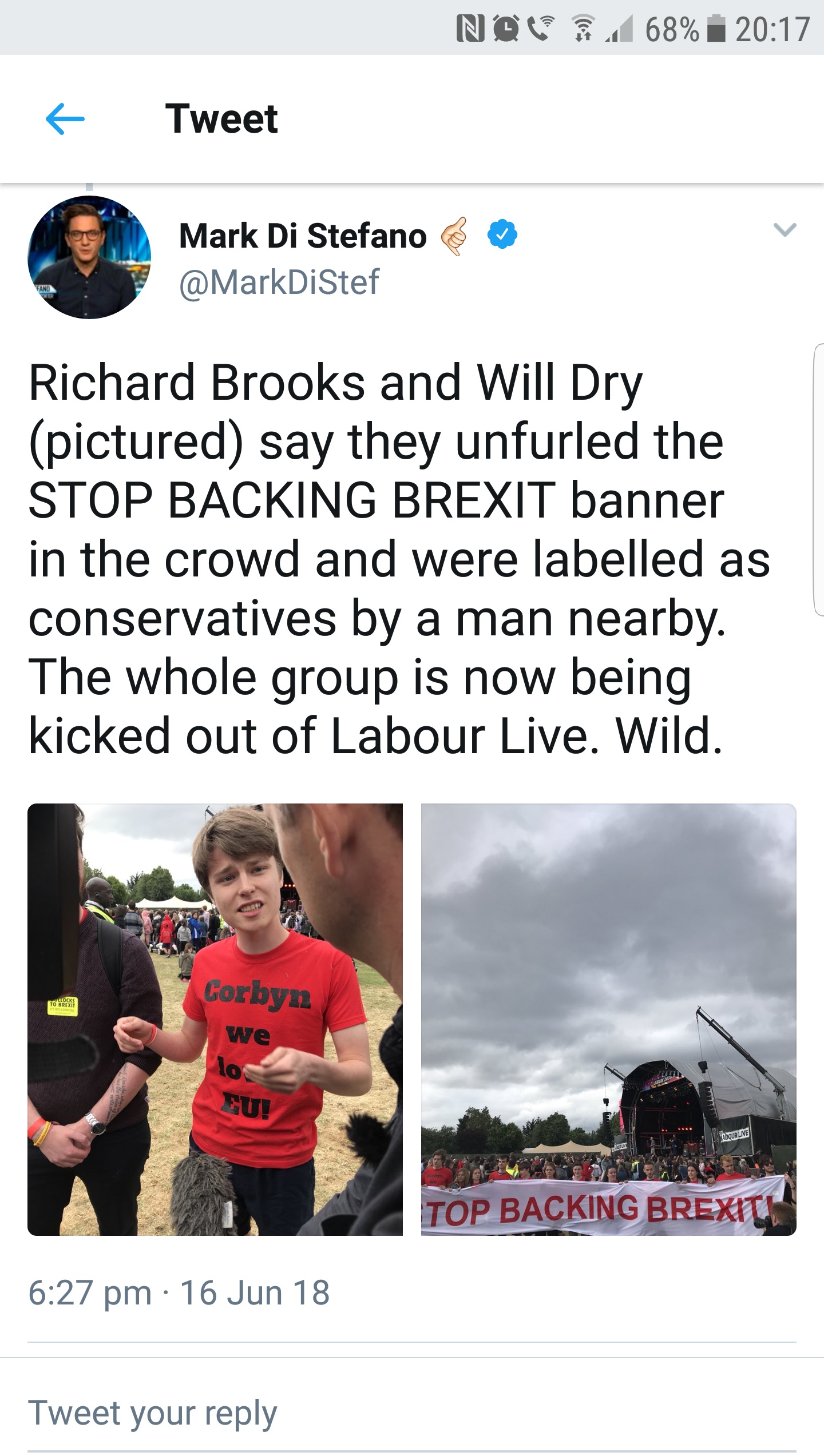
Task: Tap the battery icon in status bar
Action: coord(715,30)
